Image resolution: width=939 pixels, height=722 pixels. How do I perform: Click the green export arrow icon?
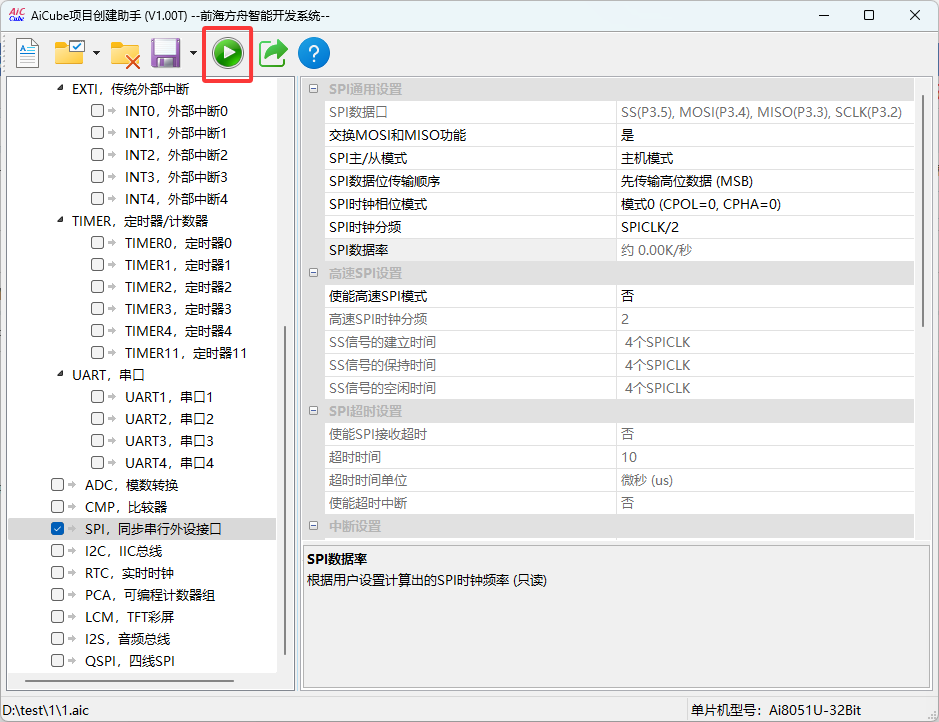click(273, 53)
